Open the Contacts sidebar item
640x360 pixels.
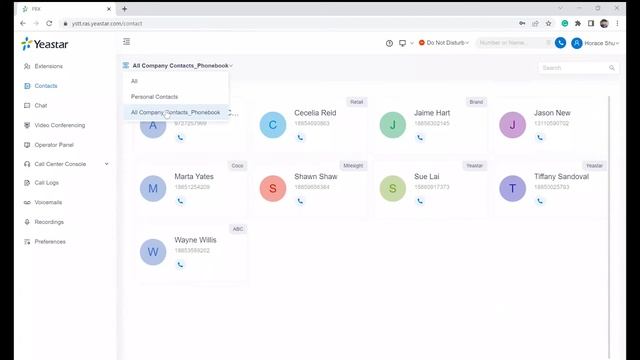pyautogui.click(x=46, y=86)
